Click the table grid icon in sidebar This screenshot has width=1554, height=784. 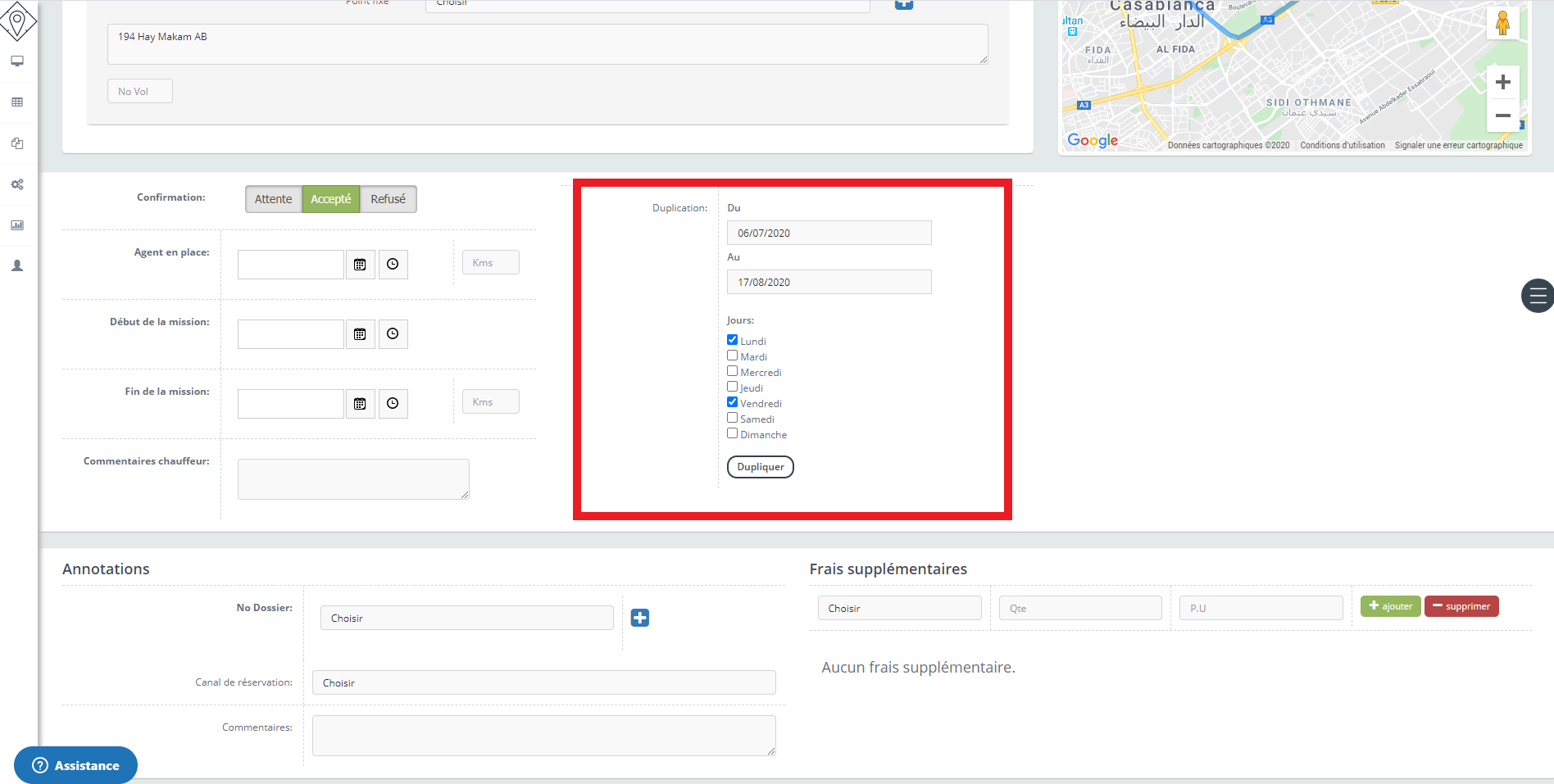[17, 102]
